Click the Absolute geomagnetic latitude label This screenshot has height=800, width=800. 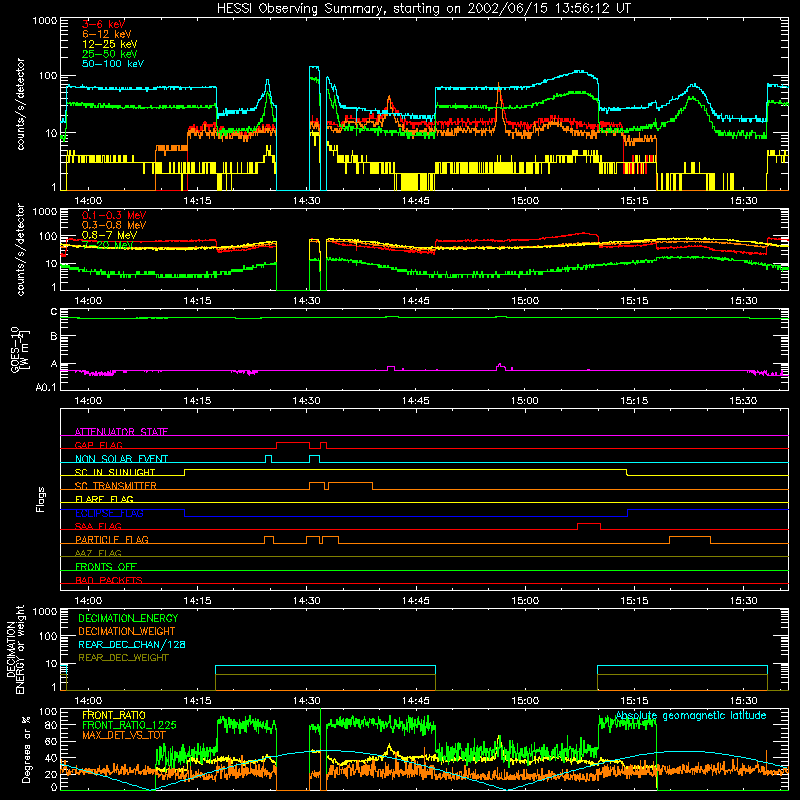691,716
